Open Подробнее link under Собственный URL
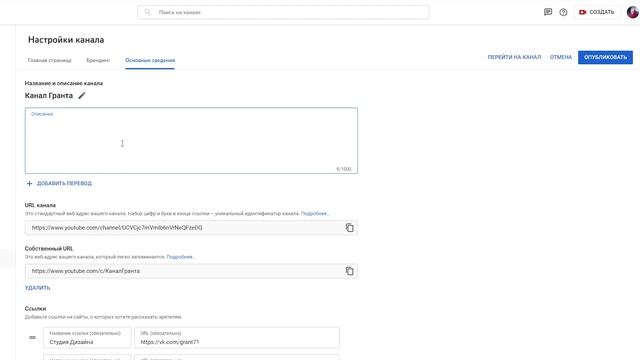The height and width of the screenshot is (360, 640). [x=180, y=257]
